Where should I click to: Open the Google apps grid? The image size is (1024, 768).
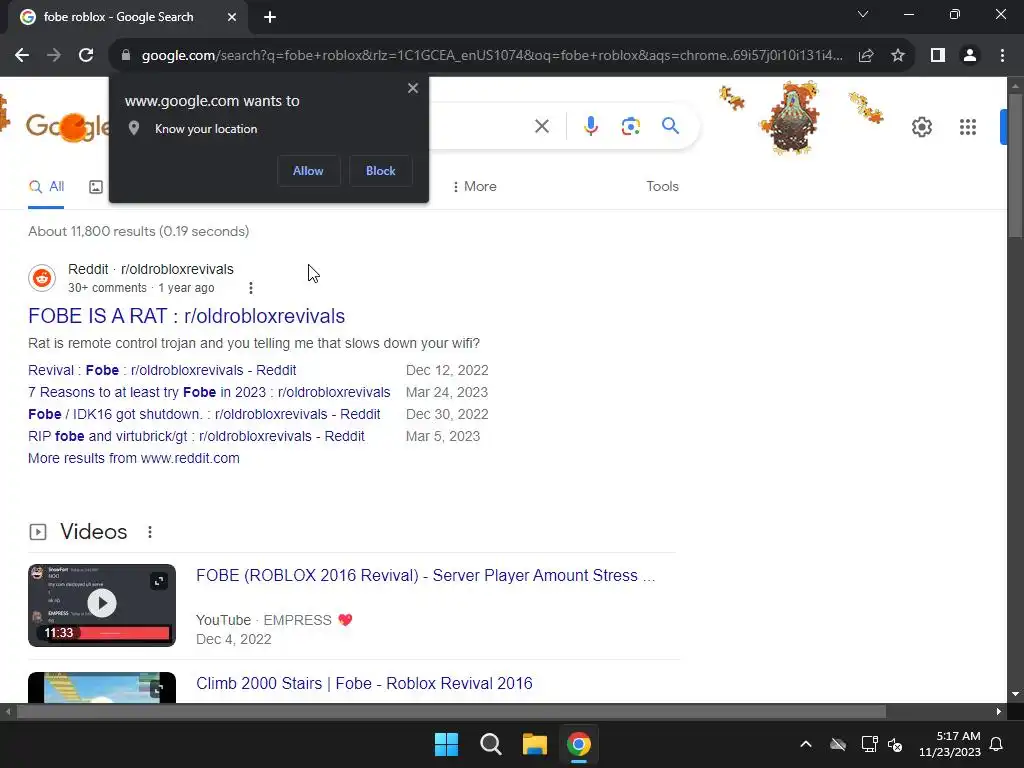968,127
